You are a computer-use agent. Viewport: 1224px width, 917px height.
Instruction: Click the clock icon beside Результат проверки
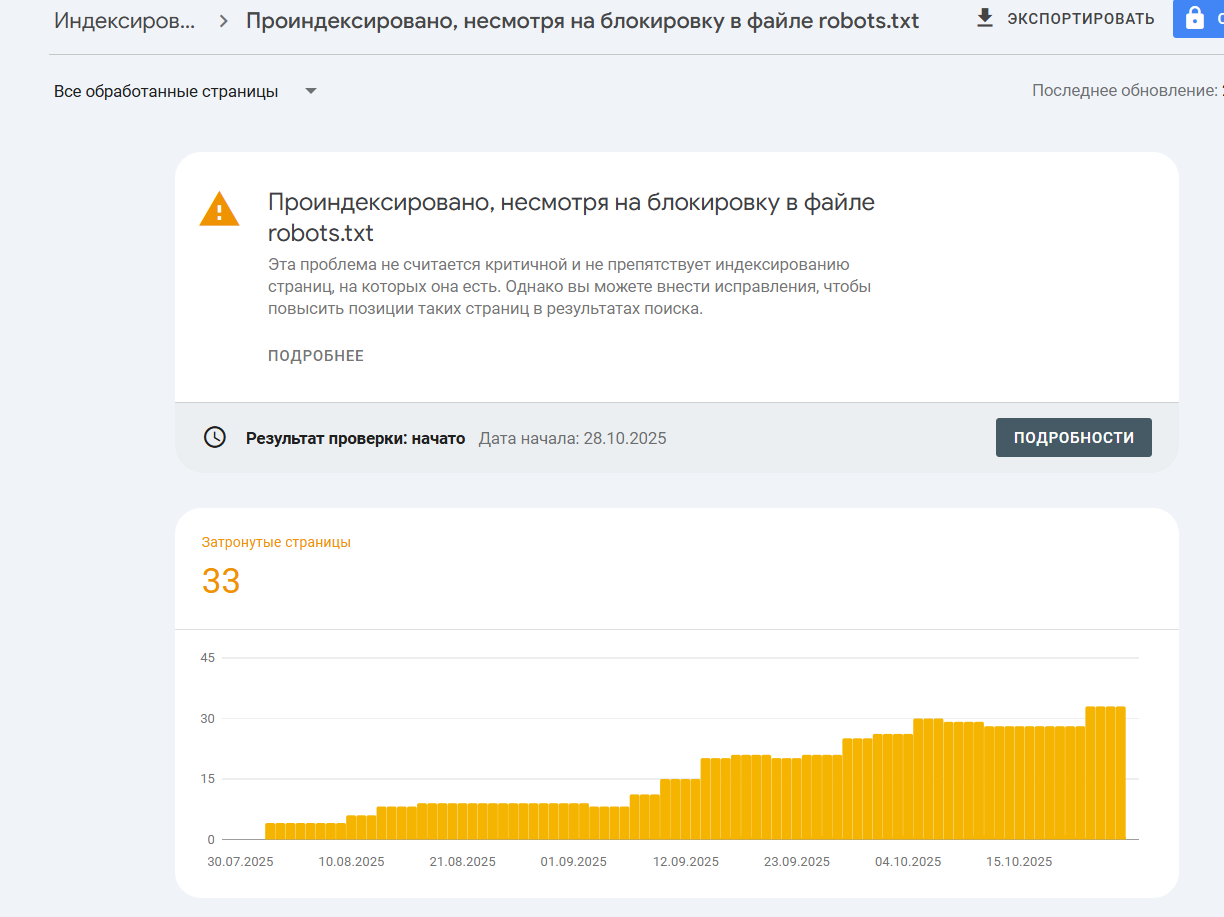pos(215,437)
